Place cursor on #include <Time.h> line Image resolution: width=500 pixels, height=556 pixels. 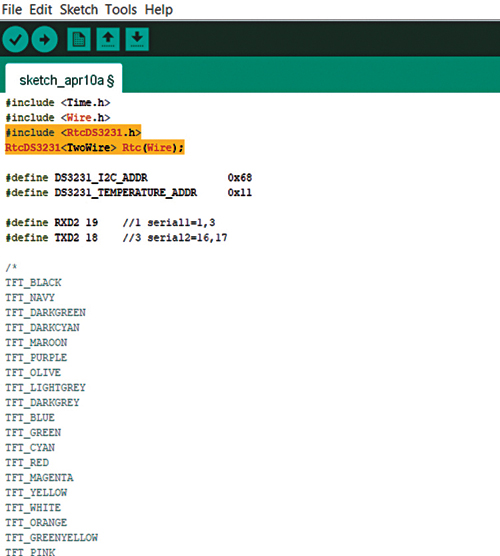(x=58, y=103)
